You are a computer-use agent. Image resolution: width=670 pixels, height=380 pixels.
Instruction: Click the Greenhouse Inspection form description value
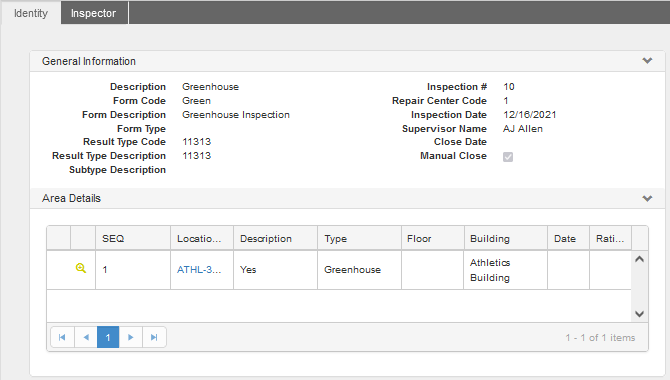click(236, 115)
